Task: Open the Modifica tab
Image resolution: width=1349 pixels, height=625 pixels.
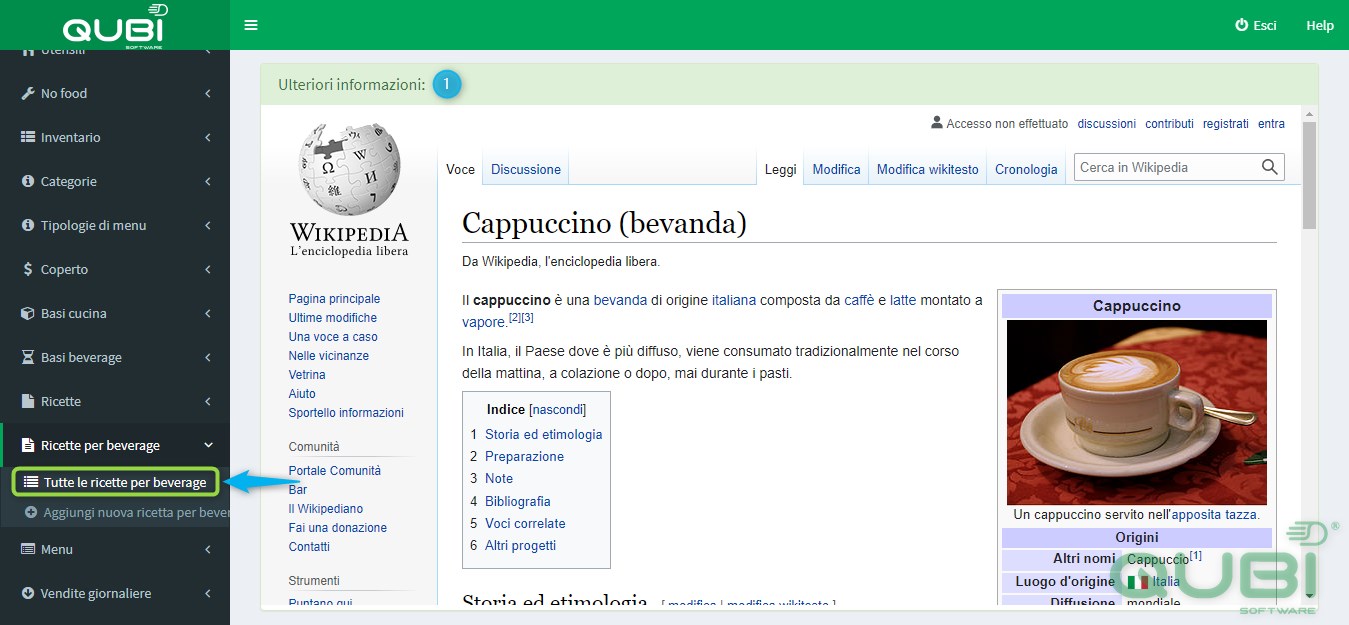Action: [836, 169]
